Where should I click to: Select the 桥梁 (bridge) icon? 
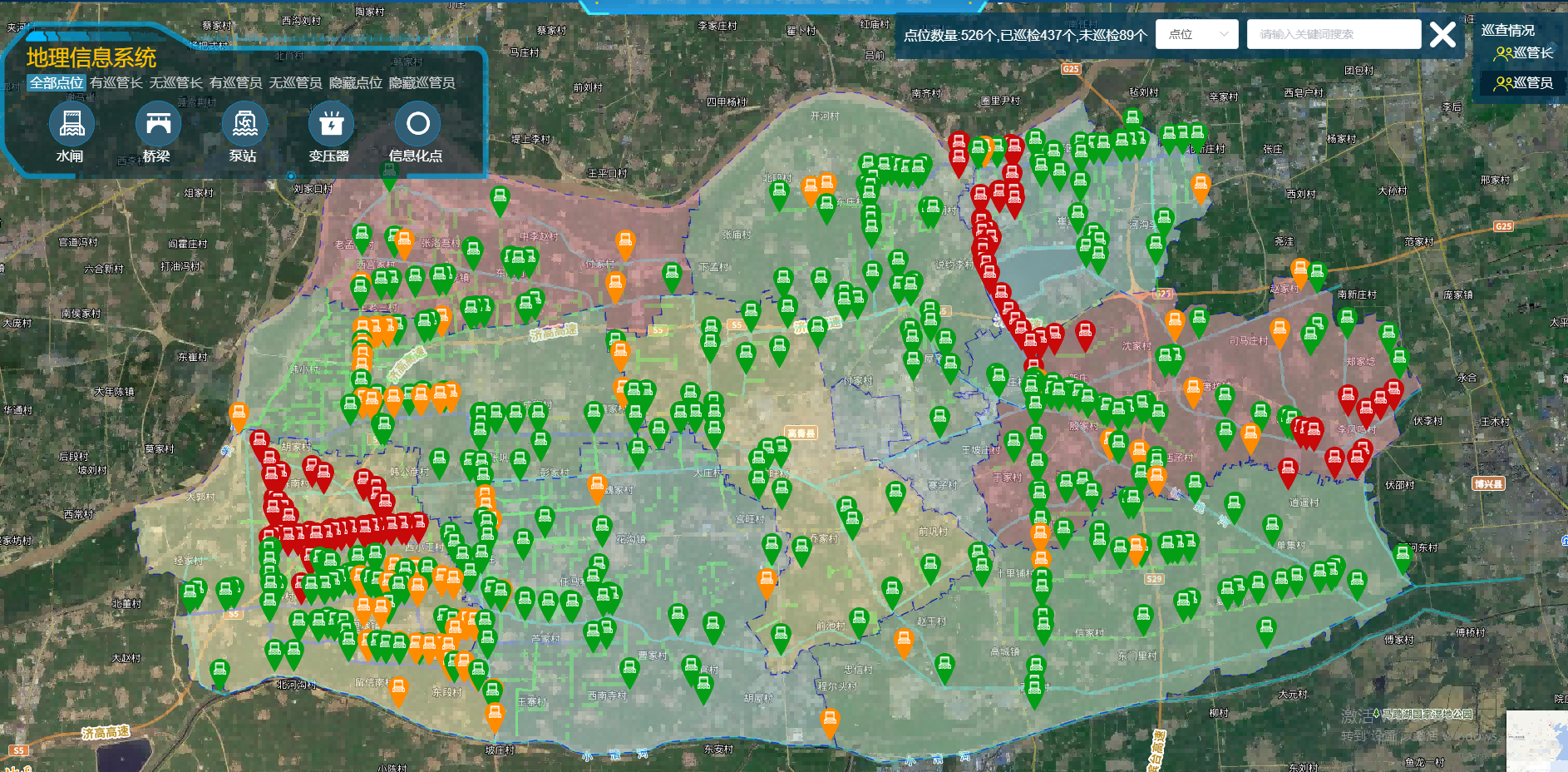tap(158, 125)
